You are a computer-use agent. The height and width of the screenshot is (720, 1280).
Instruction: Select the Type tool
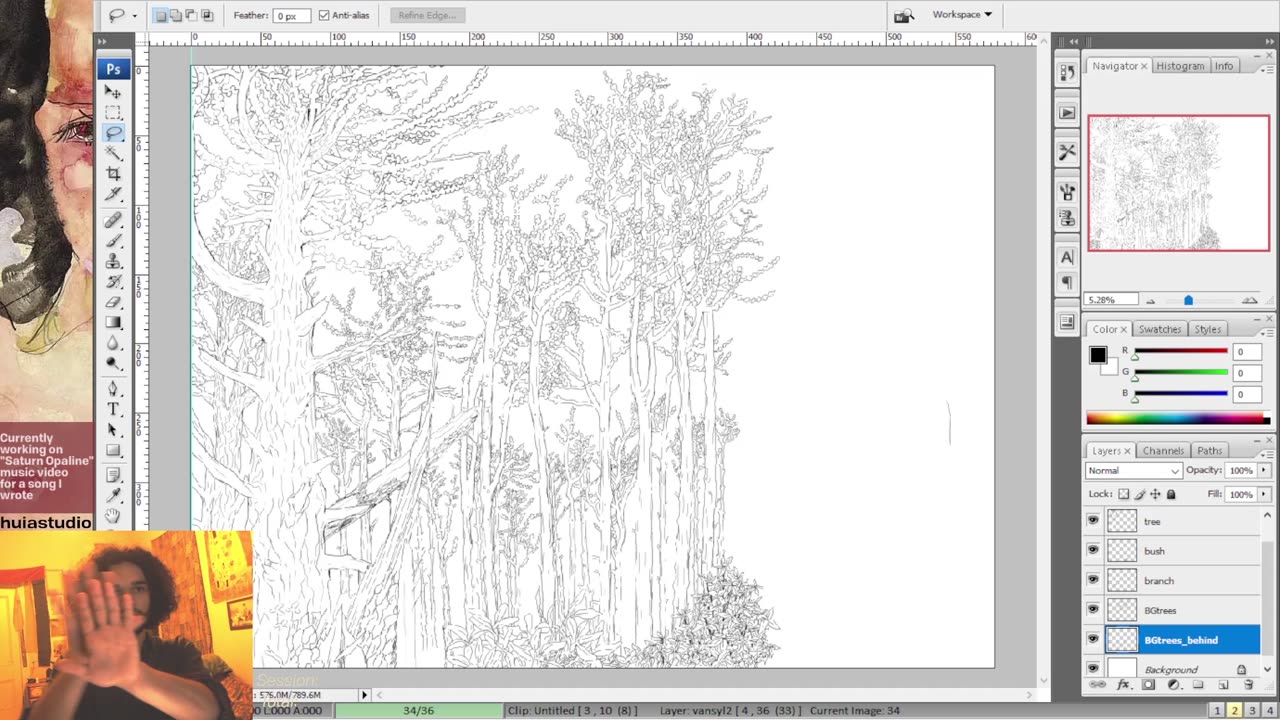(x=113, y=409)
